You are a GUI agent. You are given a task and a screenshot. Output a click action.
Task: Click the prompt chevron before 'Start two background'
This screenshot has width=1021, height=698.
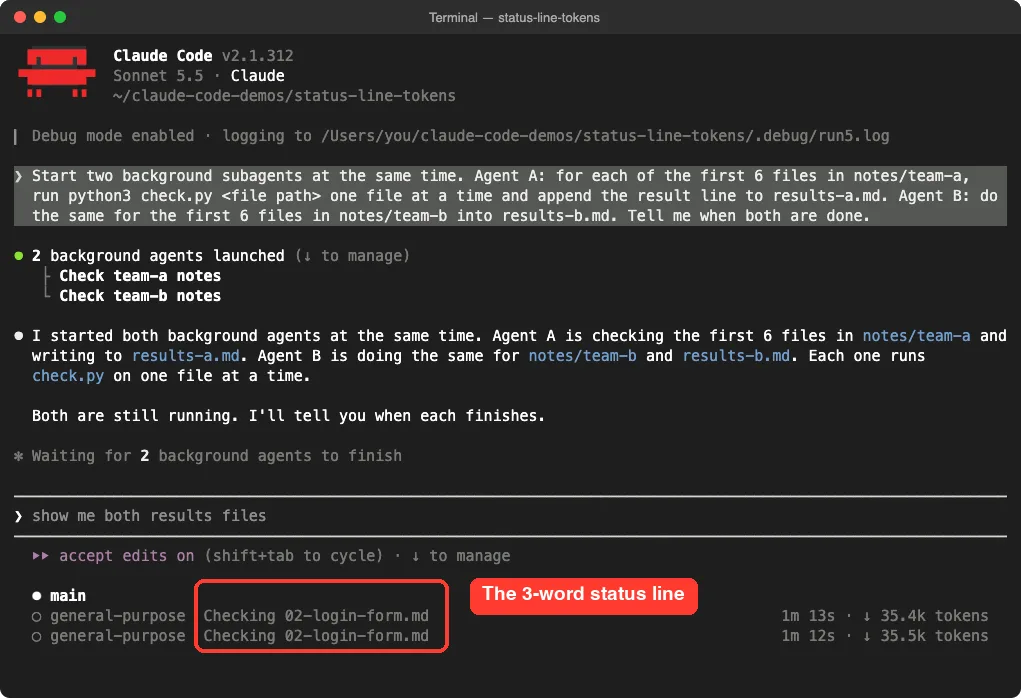coord(18,176)
